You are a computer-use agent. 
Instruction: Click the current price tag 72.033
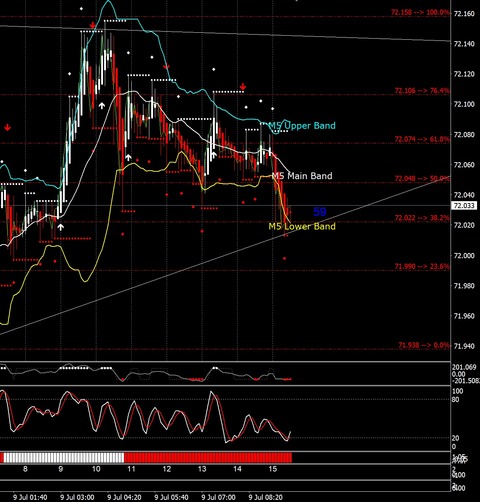pyautogui.click(x=464, y=206)
